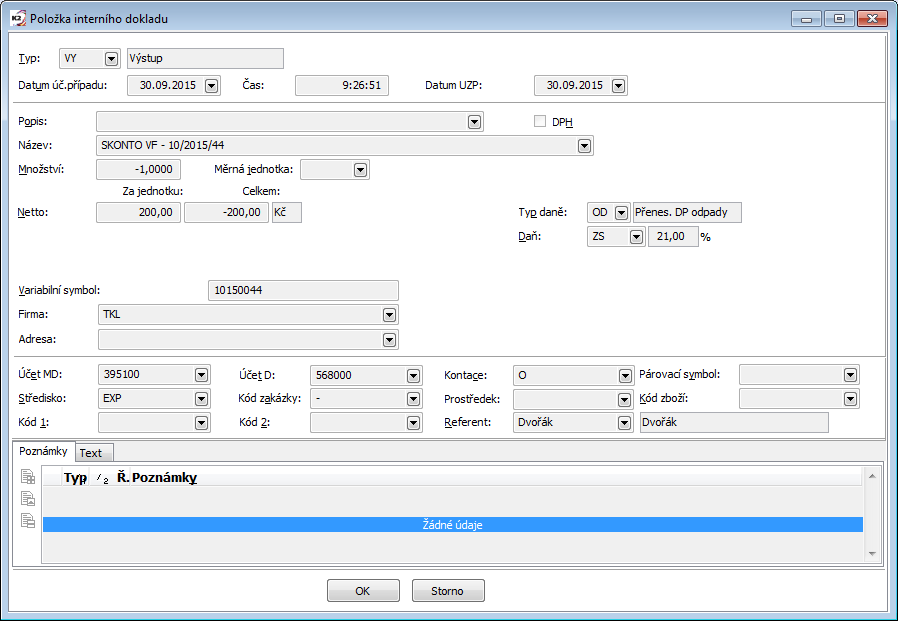Open the Kód 1 dropdown
The width and height of the screenshot is (898, 621).
click(x=201, y=423)
